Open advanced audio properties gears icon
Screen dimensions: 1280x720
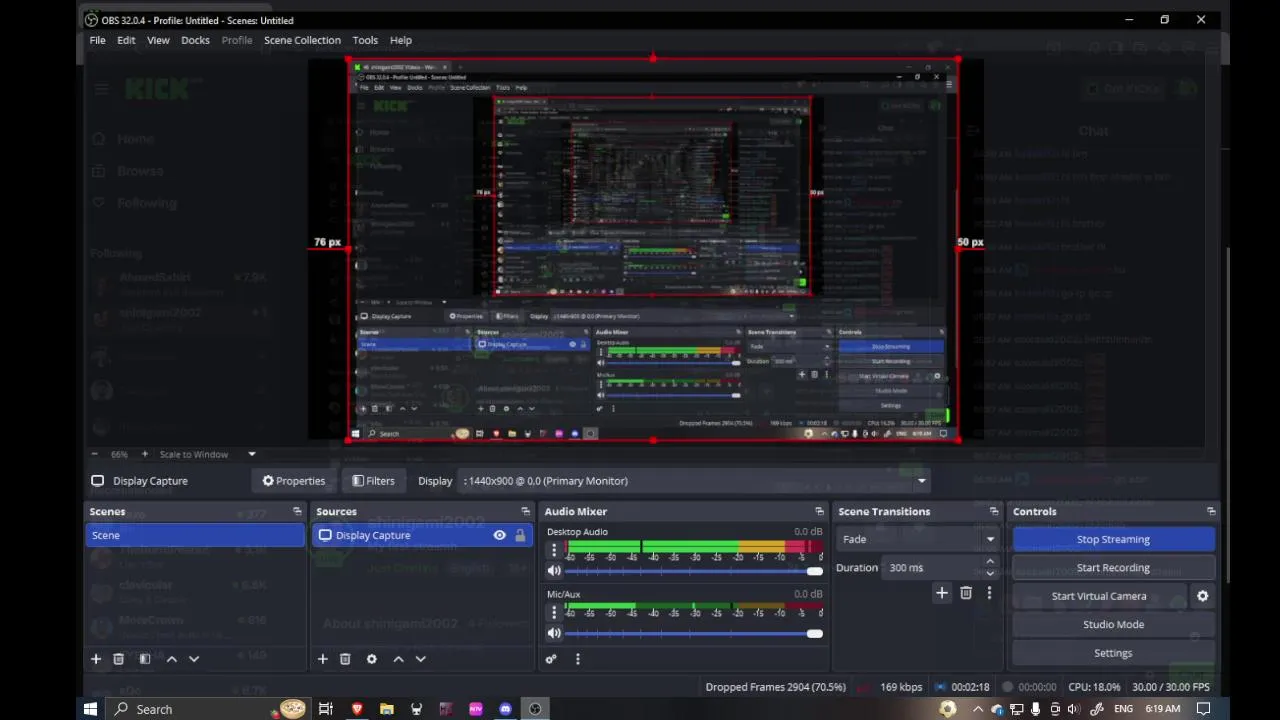coord(551,659)
